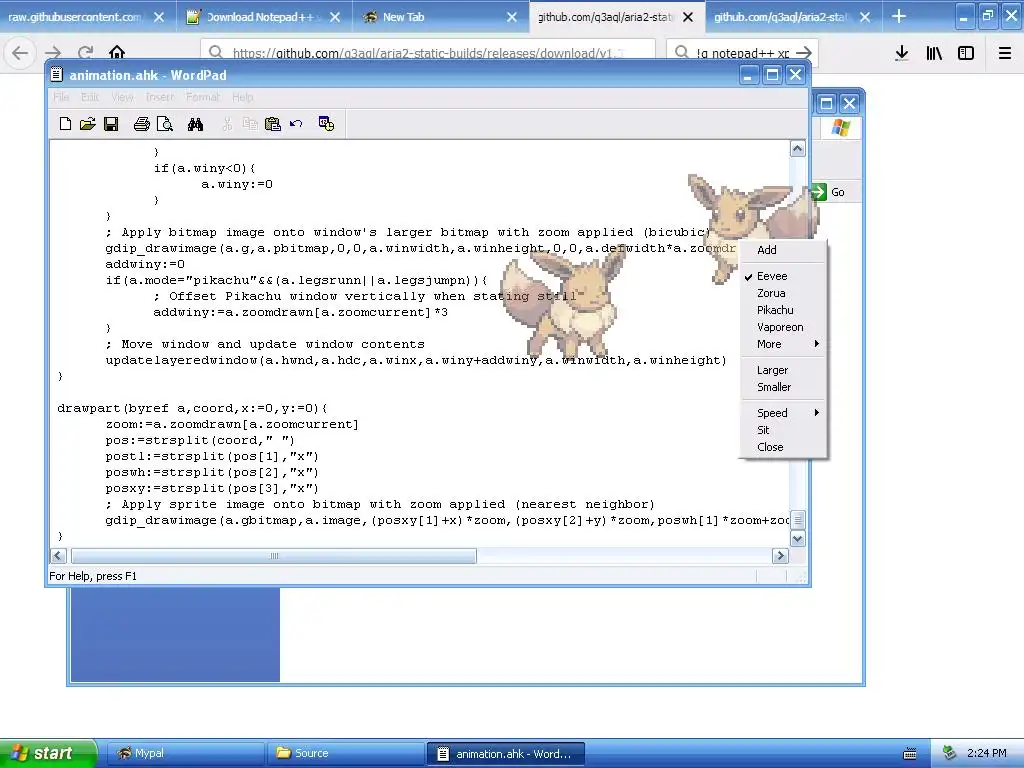Close the New Tab browser tab

click(x=512, y=17)
